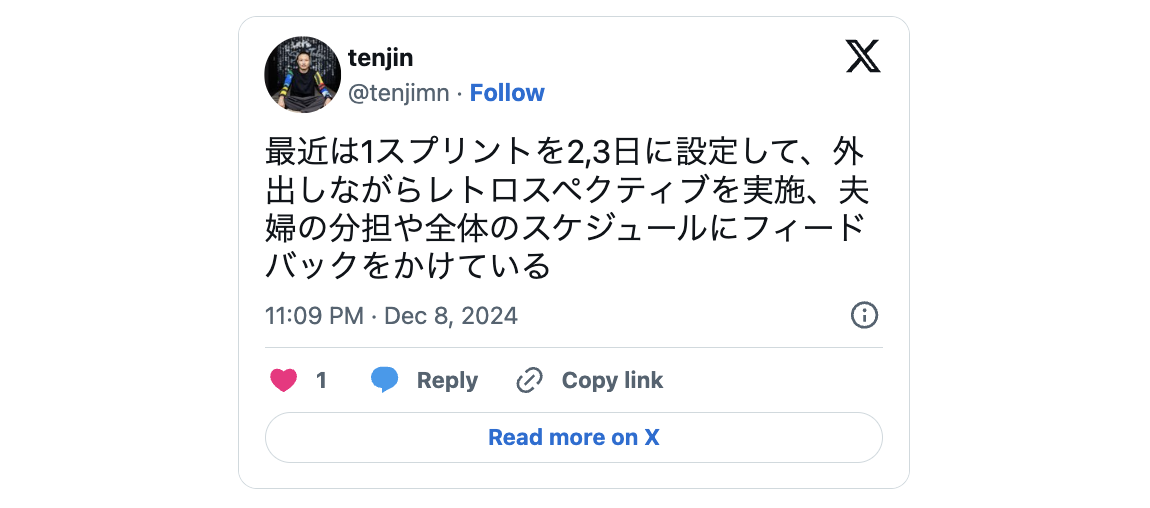Click the "Copy link" text label
The width and height of the screenshot is (1150, 508).
tap(612, 380)
